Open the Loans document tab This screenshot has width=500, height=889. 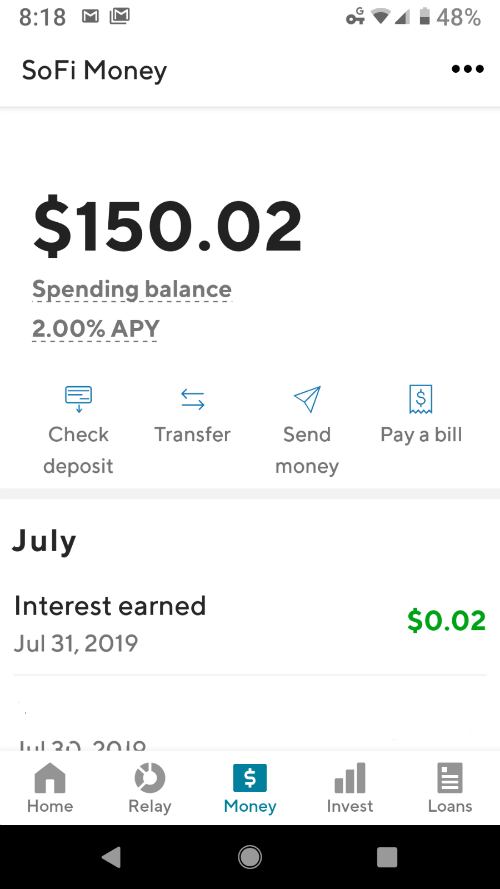(x=450, y=788)
